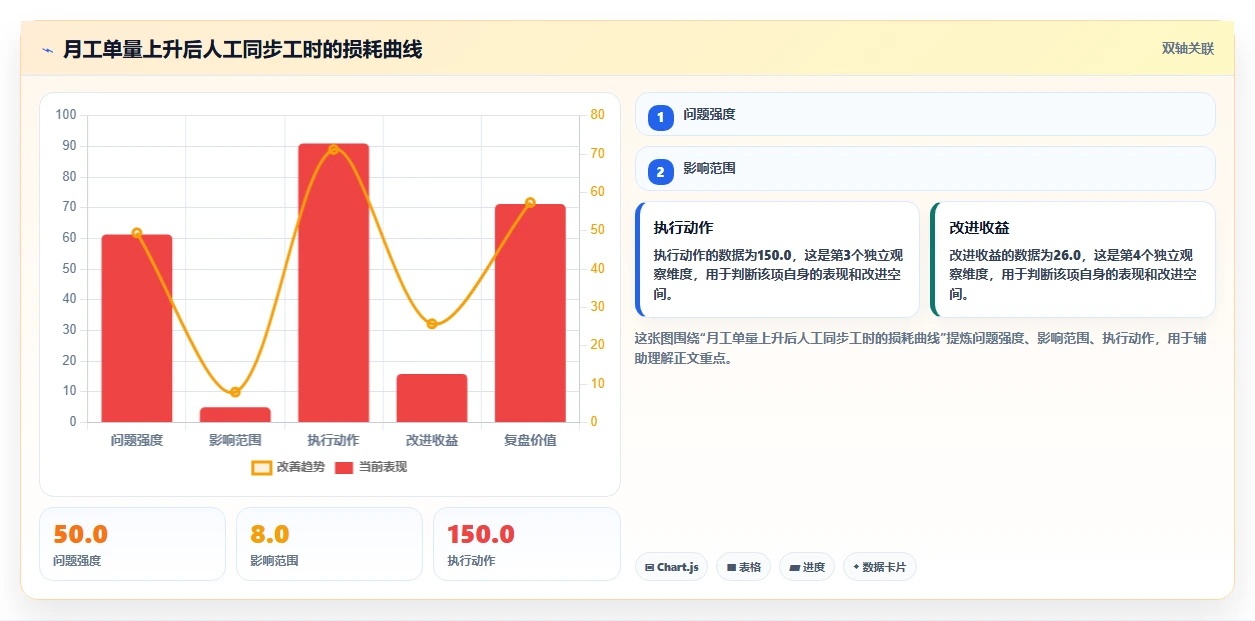This screenshot has width=1255, height=621.
Task: Click the 双轴关联 label in header
Action: (x=1188, y=49)
